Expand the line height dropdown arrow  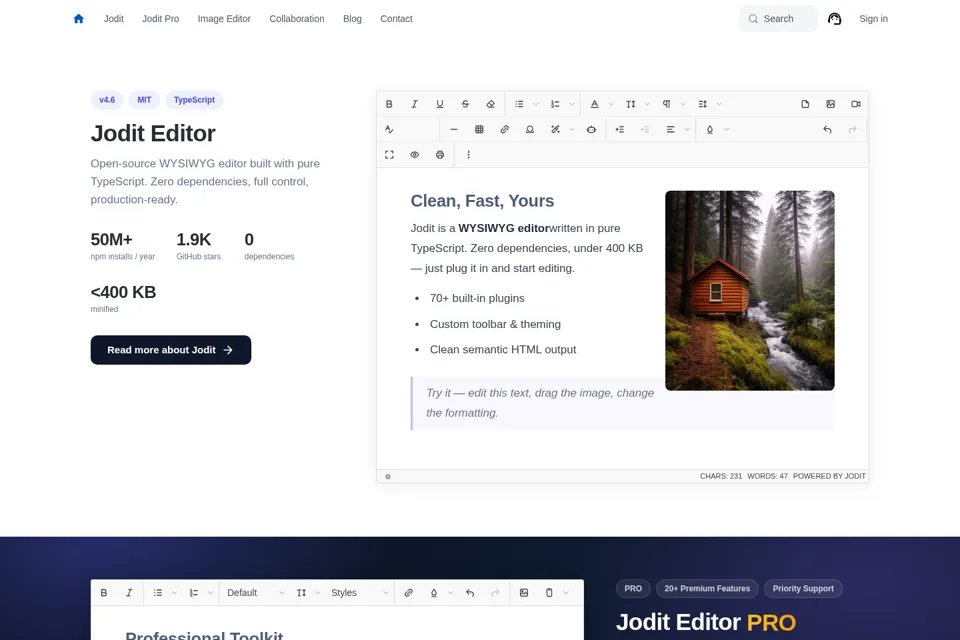click(719, 104)
